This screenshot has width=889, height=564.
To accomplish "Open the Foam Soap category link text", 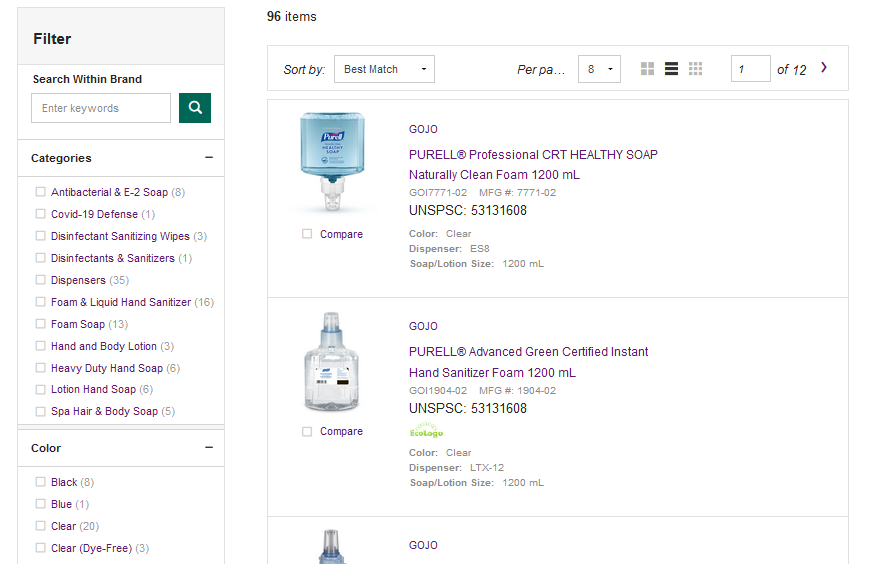I will pos(78,324).
